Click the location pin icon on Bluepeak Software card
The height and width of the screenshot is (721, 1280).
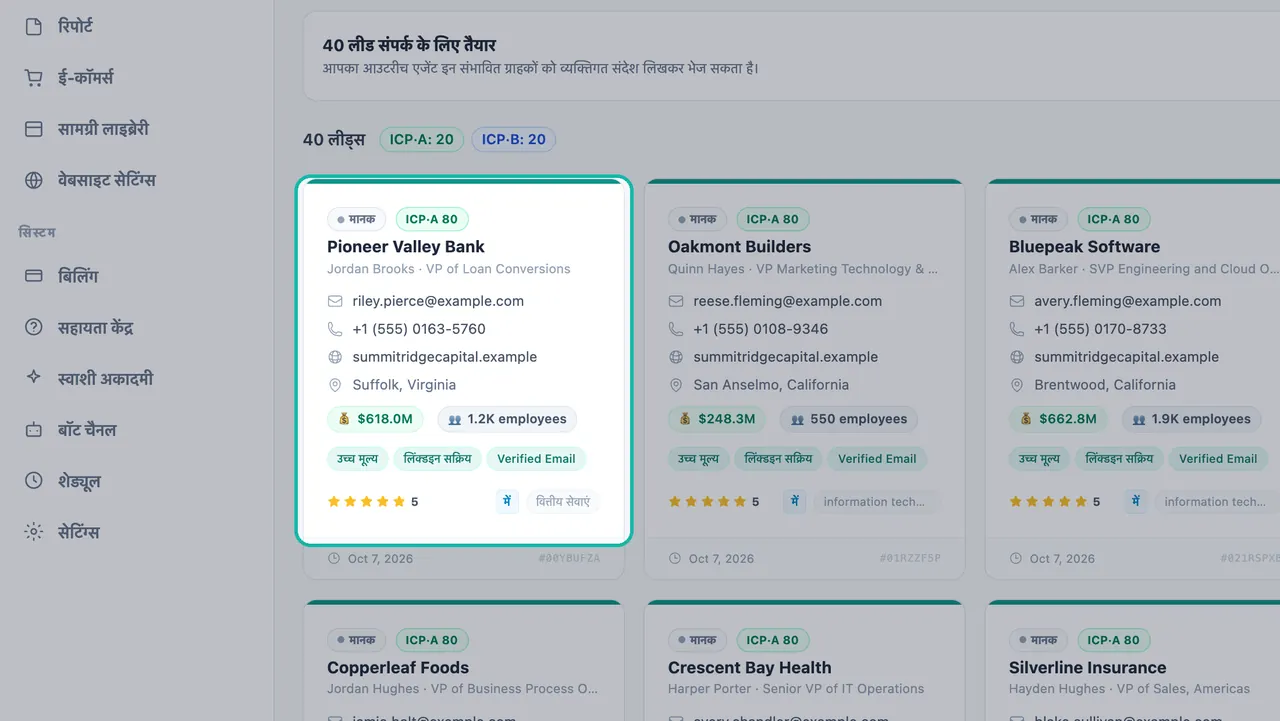click(1017, 385)
